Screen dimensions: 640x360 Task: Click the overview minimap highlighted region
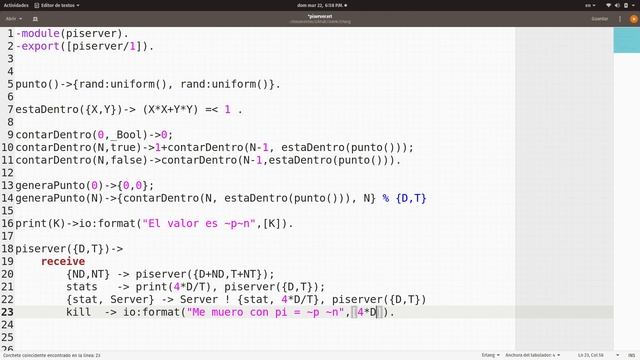click(627, 40)
